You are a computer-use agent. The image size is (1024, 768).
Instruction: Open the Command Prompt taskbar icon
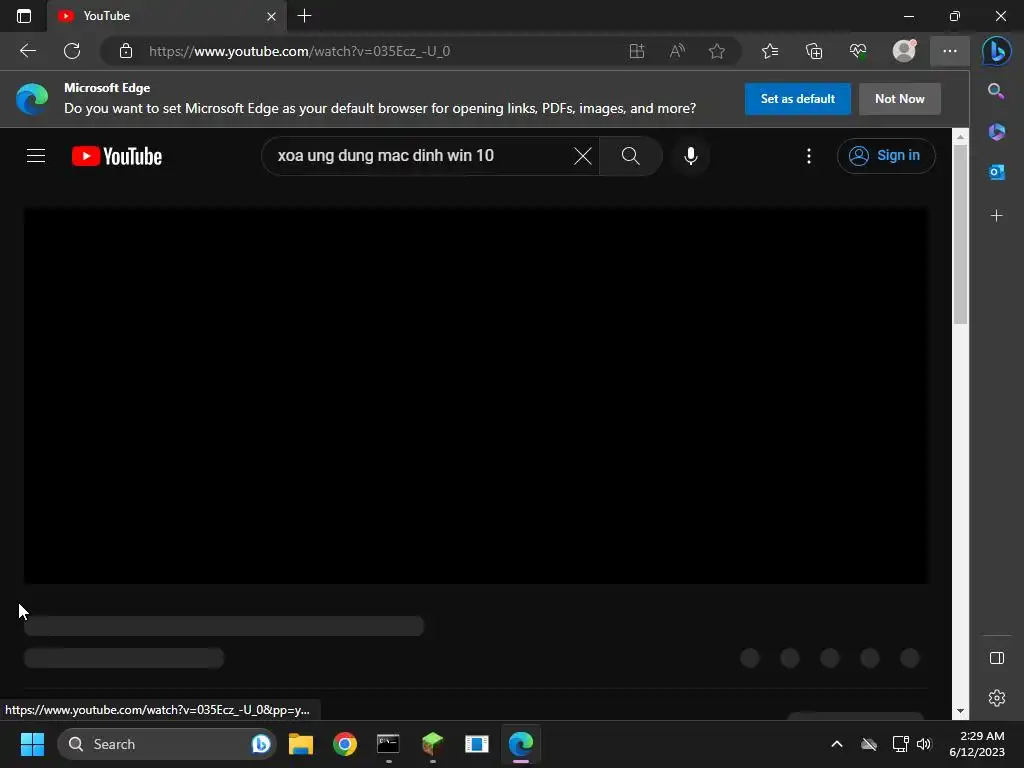pyautogui.click(x=388, y=744)
